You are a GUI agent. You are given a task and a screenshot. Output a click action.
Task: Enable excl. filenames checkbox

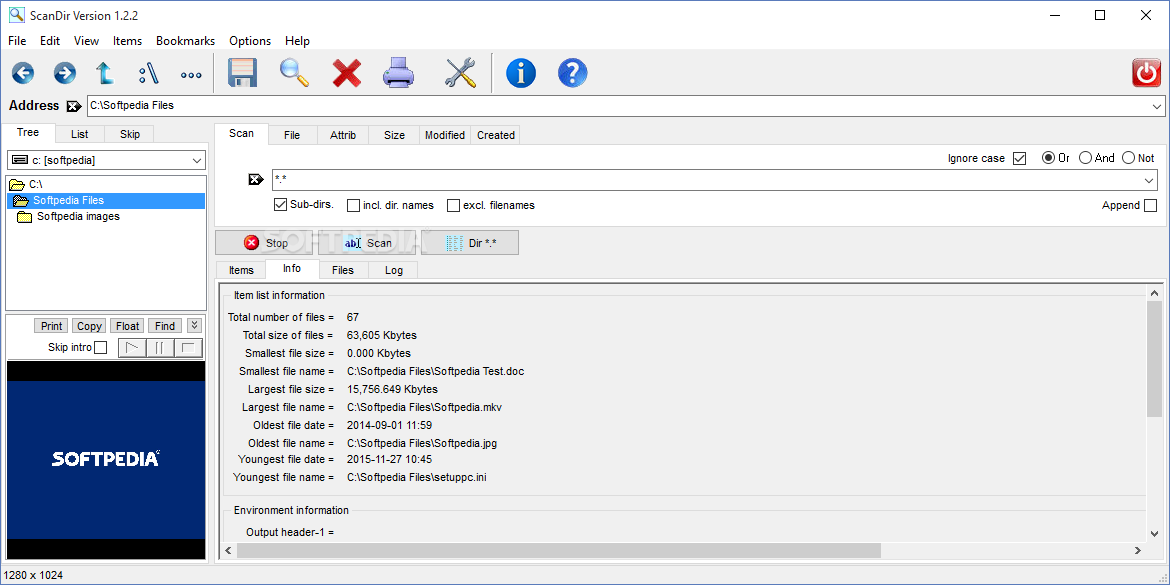pyautogui.click(x=454, y=205)
